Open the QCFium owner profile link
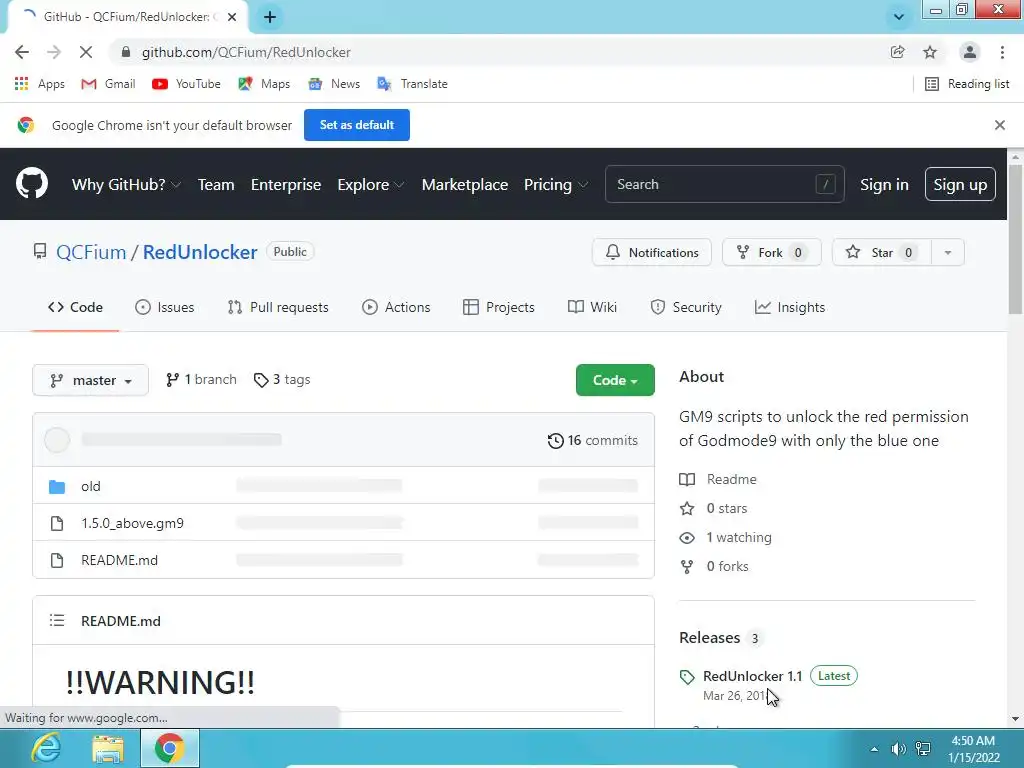This screenshot has width=1024, height=768. click(91, 252)
